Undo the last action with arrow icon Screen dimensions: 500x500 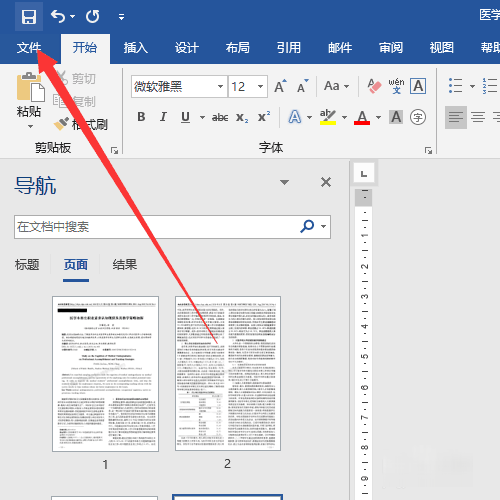tap(58, 16)
